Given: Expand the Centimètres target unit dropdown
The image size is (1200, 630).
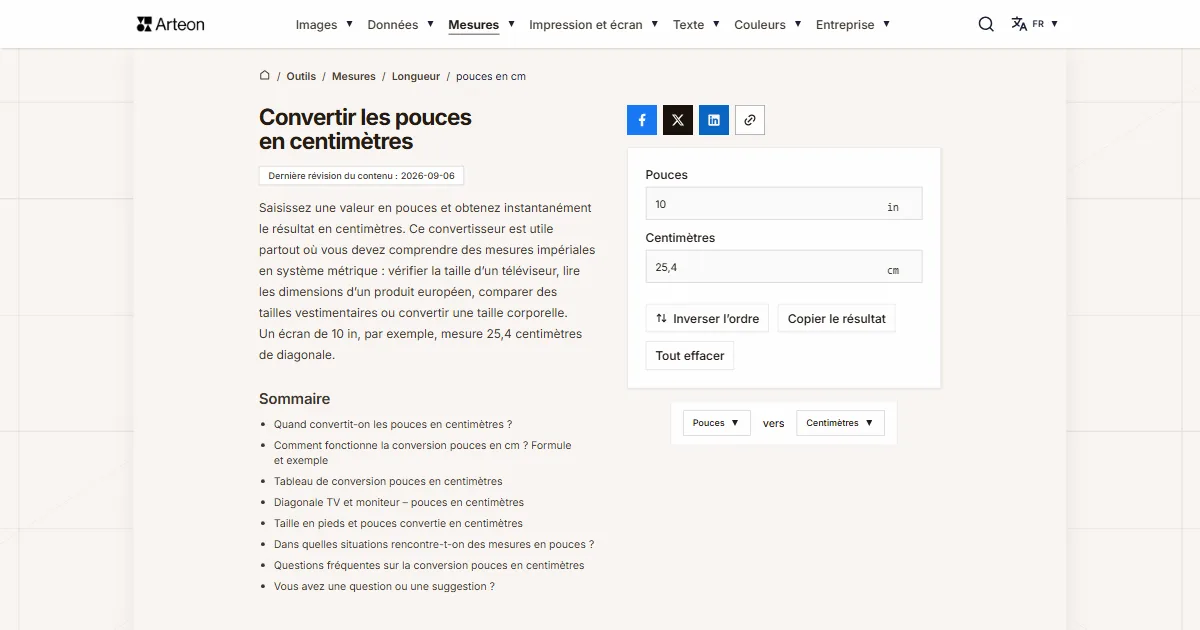Looking at the screenshot, I should tap(840, 423).
